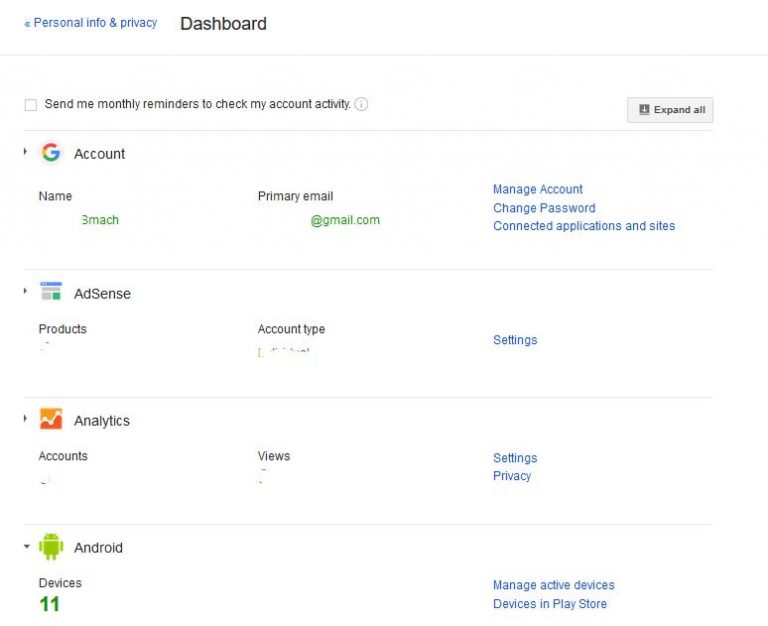Click the green Android robot icon

coord(51,547)
